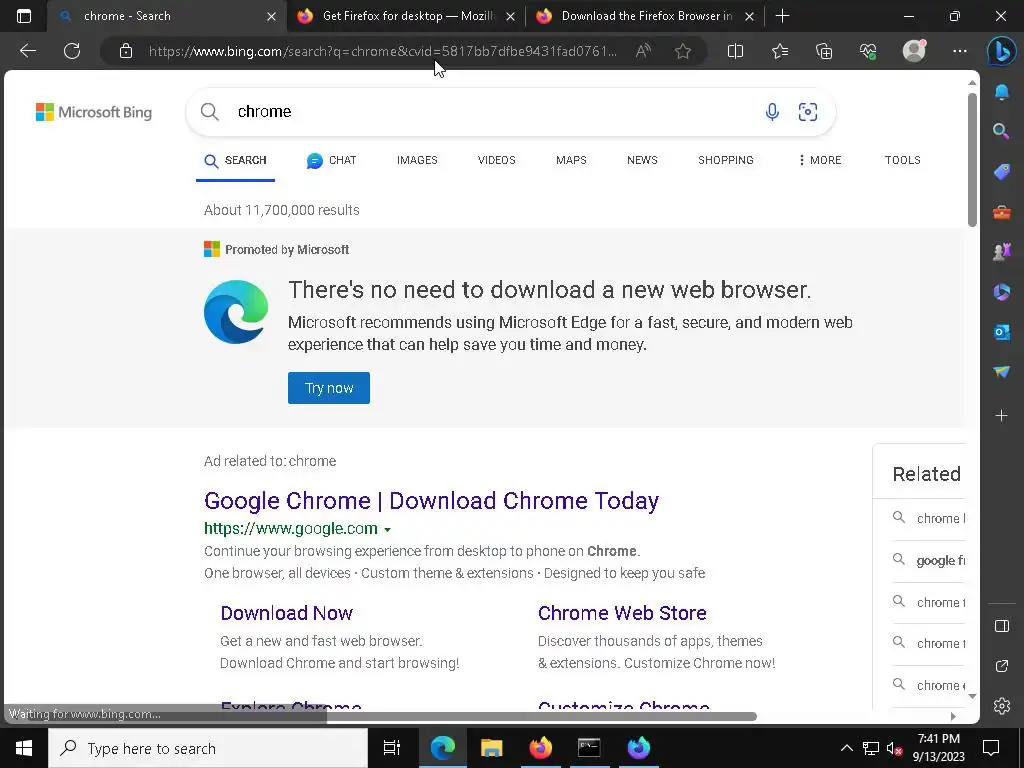Open the Windows Start button
The width and height of the screenshot is (1024, 768).
24,748
